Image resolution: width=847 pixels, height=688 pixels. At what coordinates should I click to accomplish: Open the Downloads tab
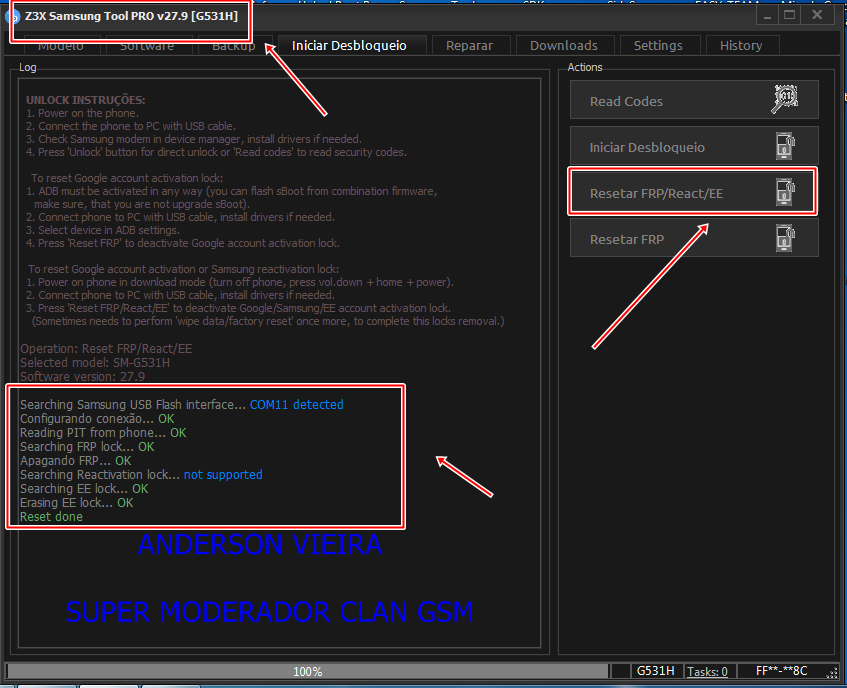click(x=563, y=45)
